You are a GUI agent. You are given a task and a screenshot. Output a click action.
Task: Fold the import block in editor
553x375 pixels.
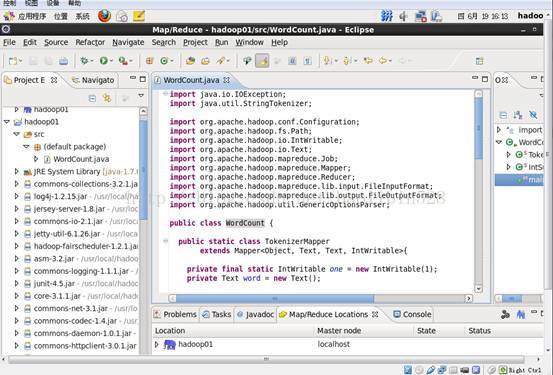coord(165,94)
